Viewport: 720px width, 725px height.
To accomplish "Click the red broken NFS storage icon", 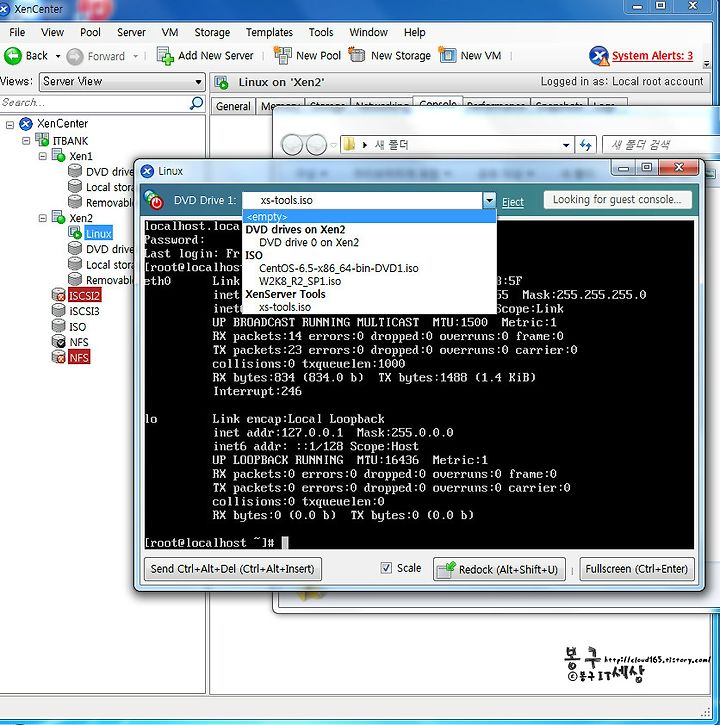I will coord(58,356).
